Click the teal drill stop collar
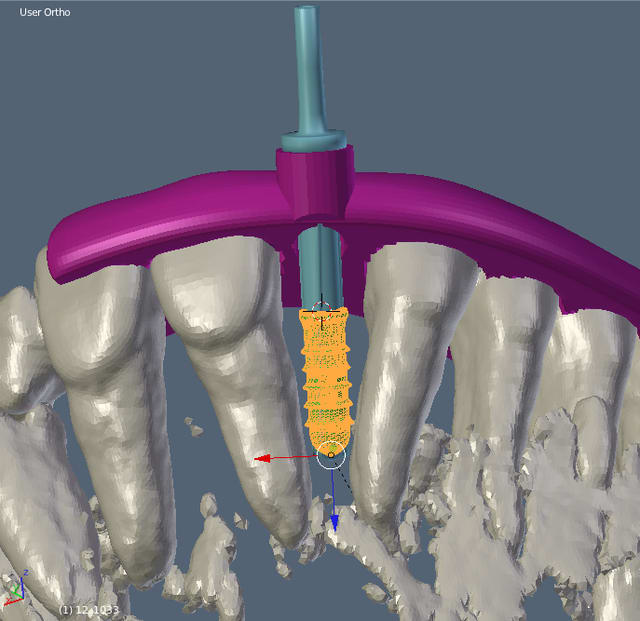The height and width of the screenshot is (621, 640). [x=313, y=140]
